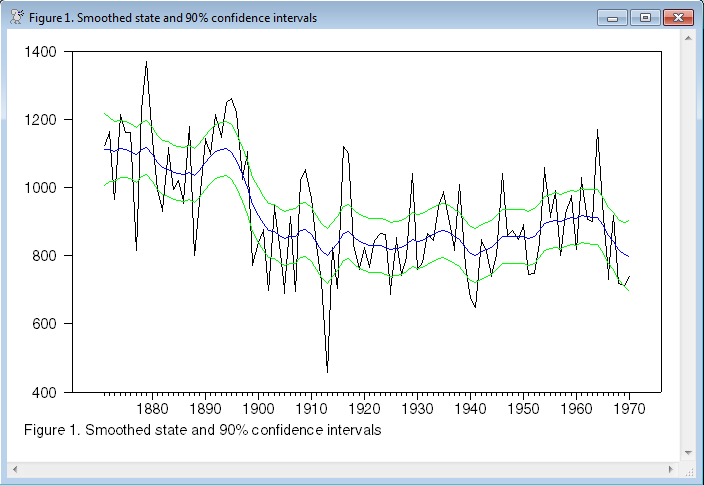Close the Figure 1 window
The height and width of the screenshot is (485, 704).
point(677,17)
